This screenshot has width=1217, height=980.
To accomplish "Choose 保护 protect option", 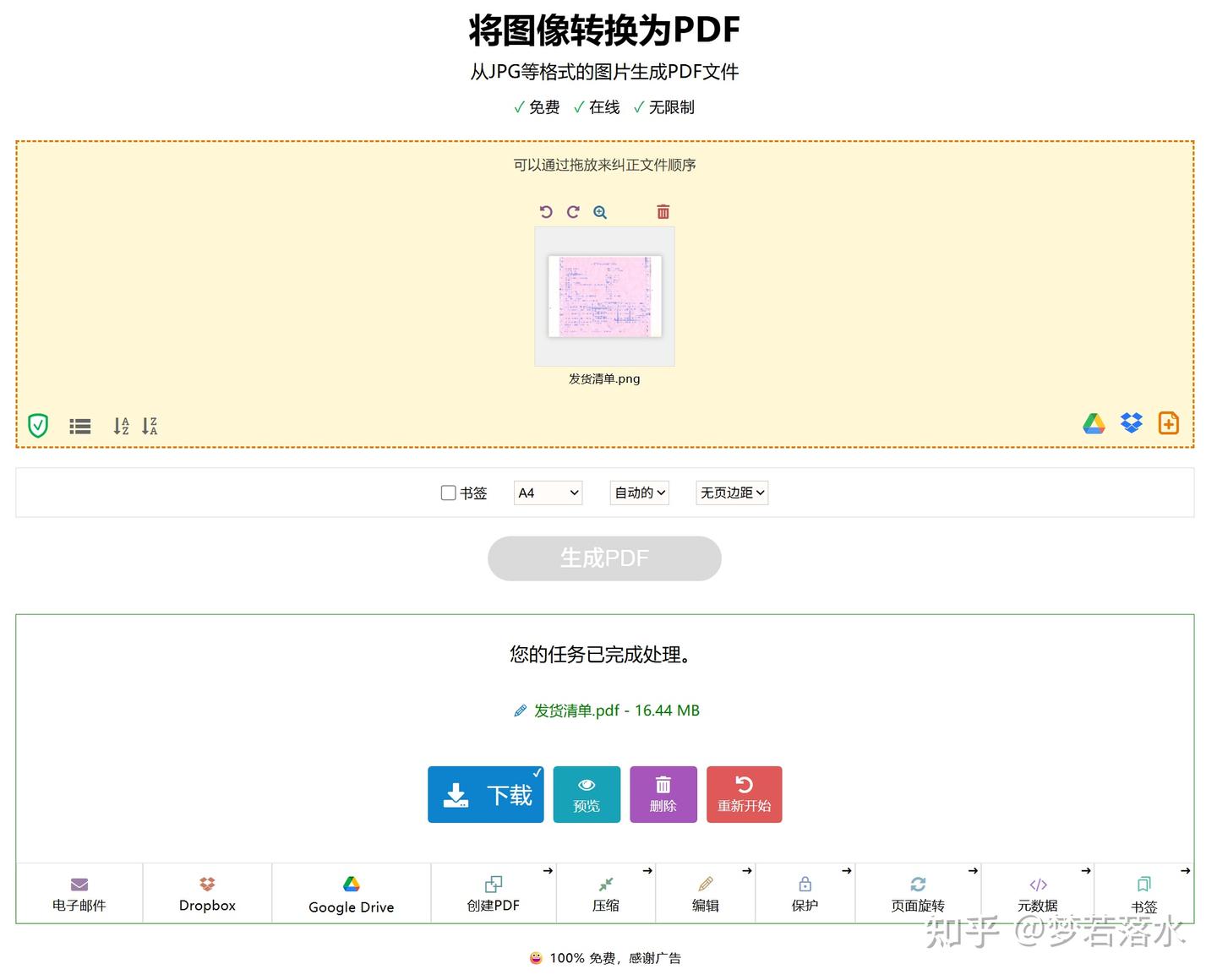I will pyautogui.click(x=805, y=894).
